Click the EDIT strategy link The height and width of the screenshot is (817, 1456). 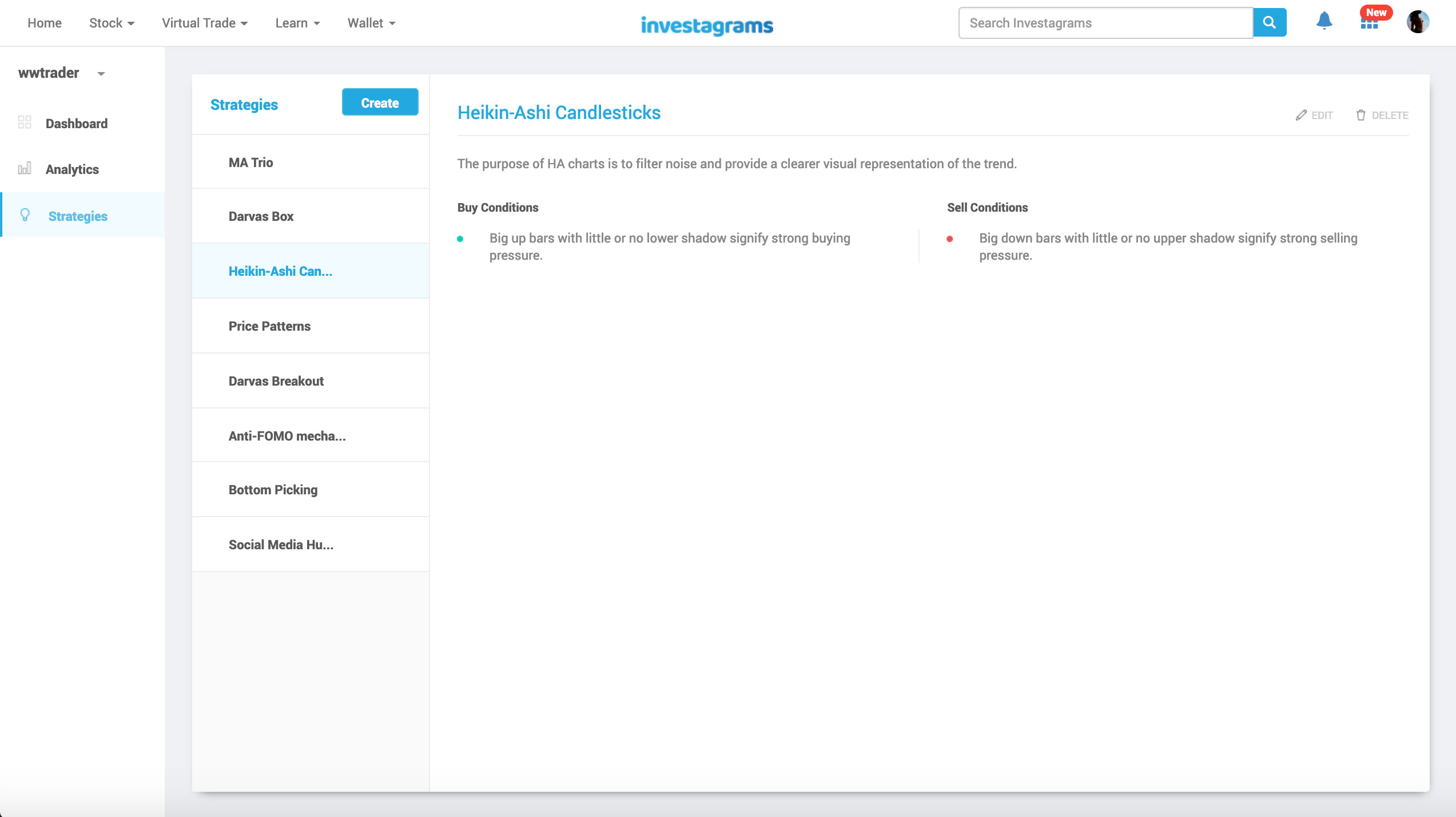point(1314,115)
